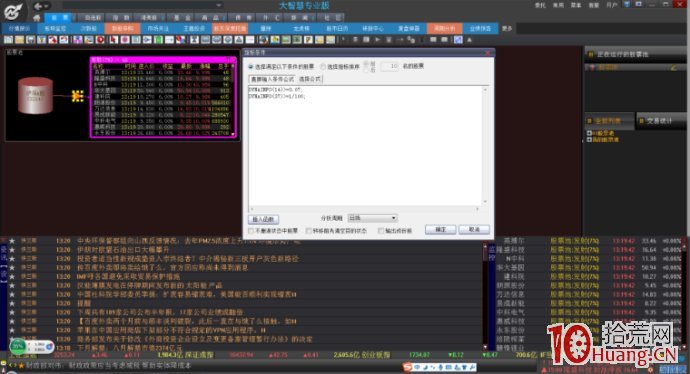Switch to the 选择公式 tab

[x=310, y=79]
